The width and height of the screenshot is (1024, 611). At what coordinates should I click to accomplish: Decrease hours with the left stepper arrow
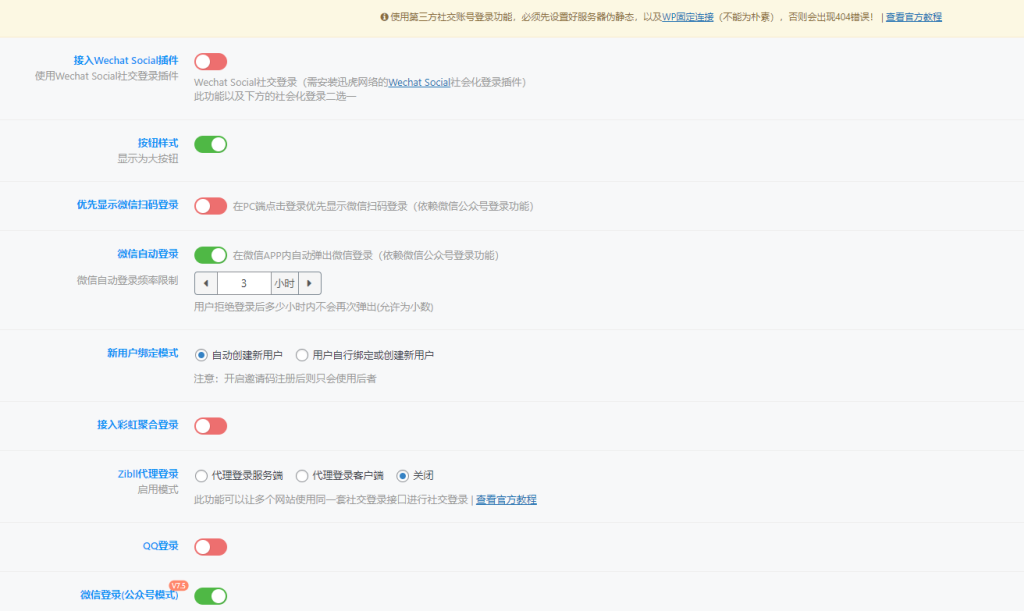pos(206,283)
